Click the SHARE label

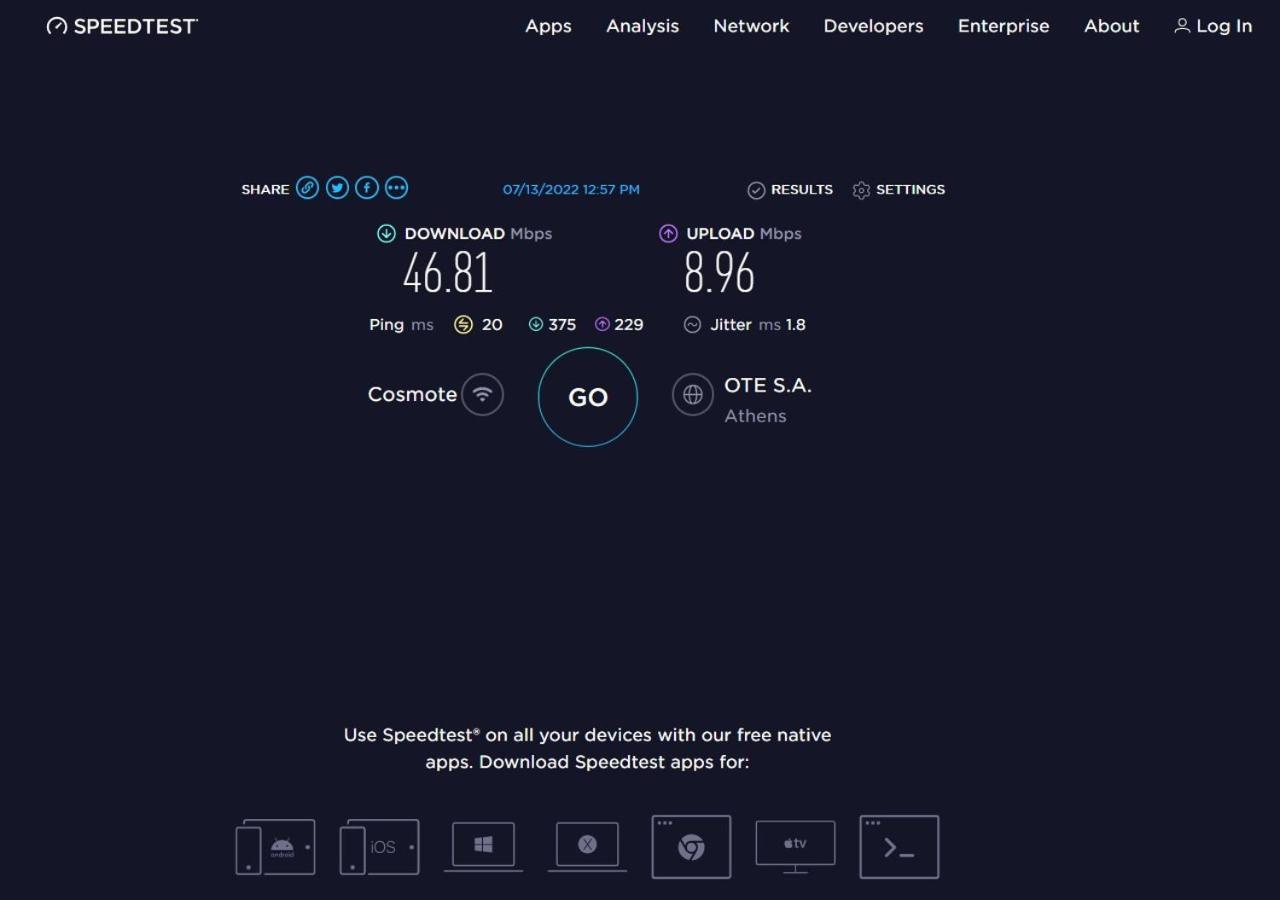coord(265,190)
